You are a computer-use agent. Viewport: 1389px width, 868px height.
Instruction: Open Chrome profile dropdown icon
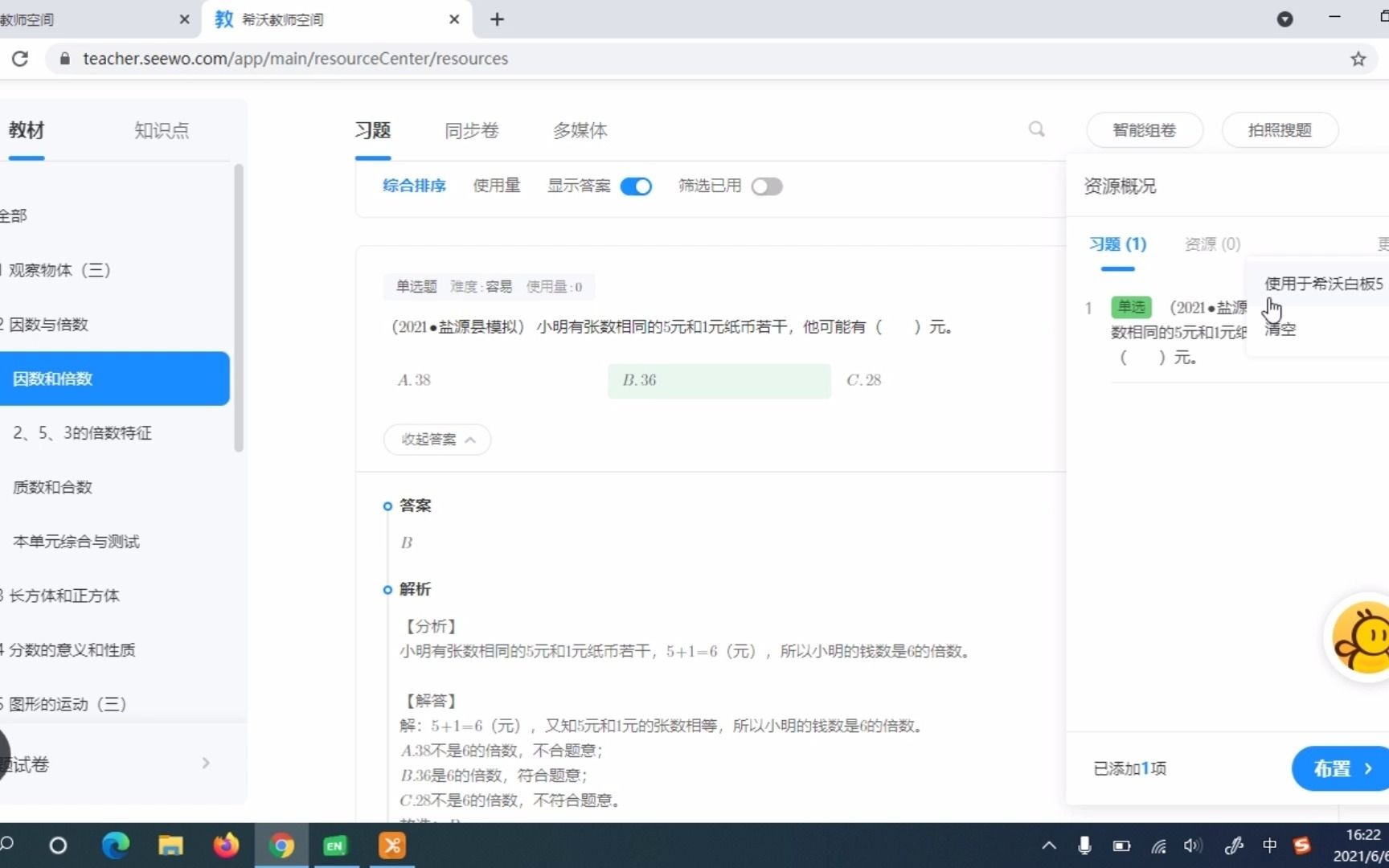tap(1285, 19)
